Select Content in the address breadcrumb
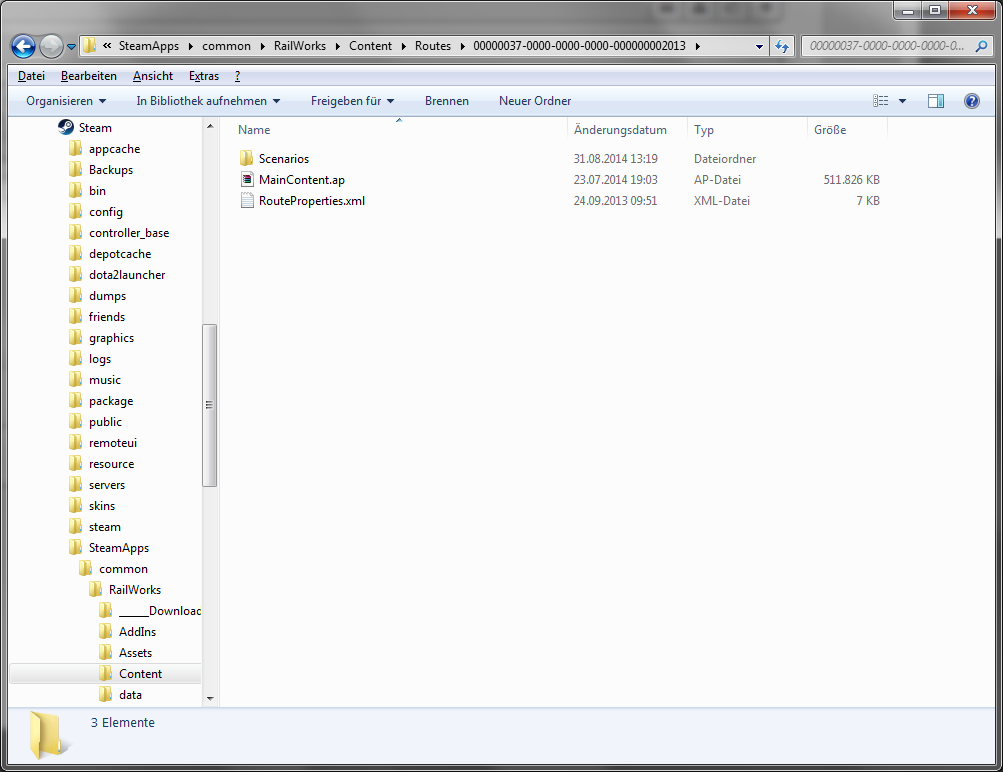Screen dimensions: 1003x772 pos(370,46)
